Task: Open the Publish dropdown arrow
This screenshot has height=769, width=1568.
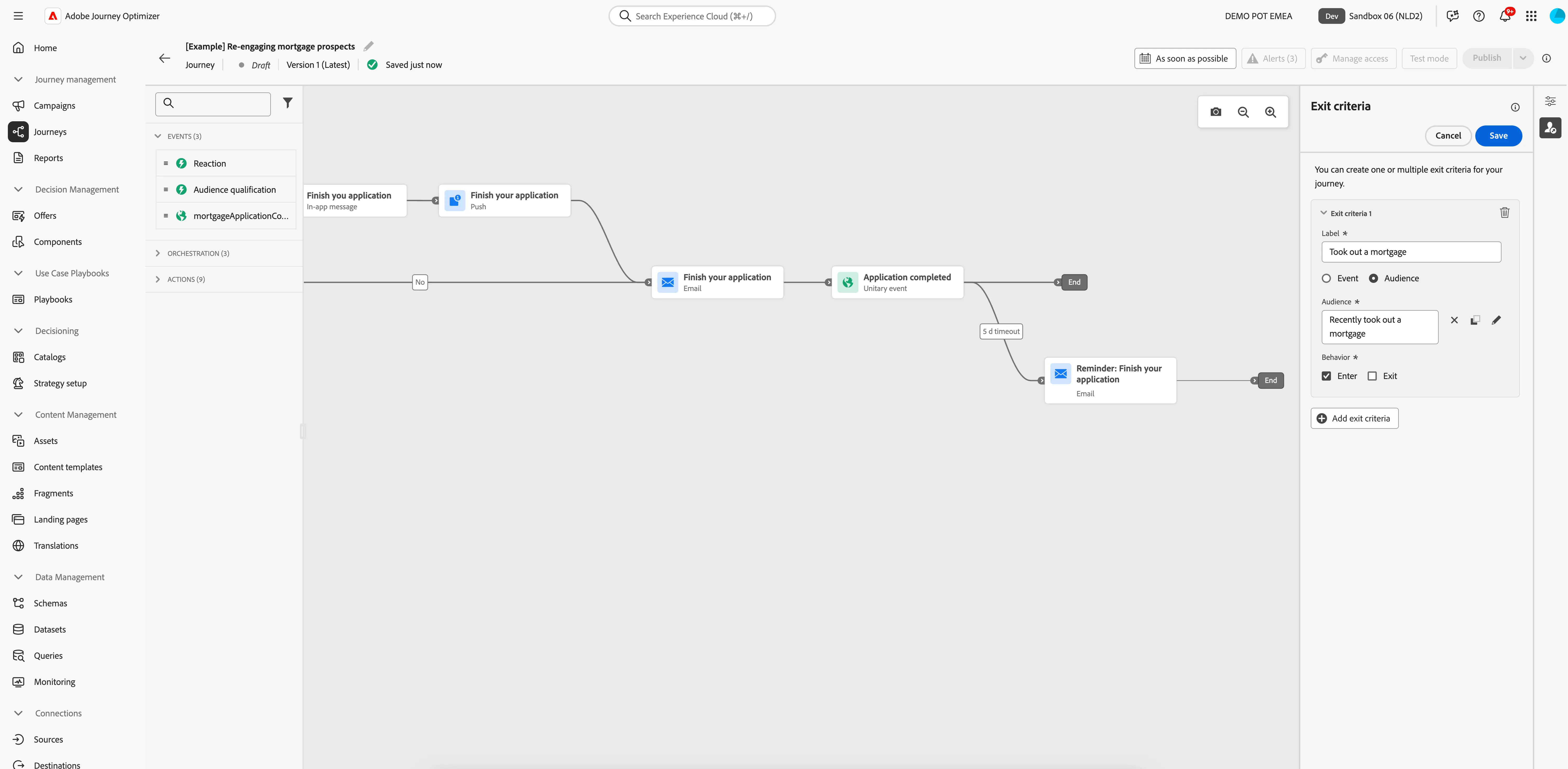Action: [x=1522, y=58]
